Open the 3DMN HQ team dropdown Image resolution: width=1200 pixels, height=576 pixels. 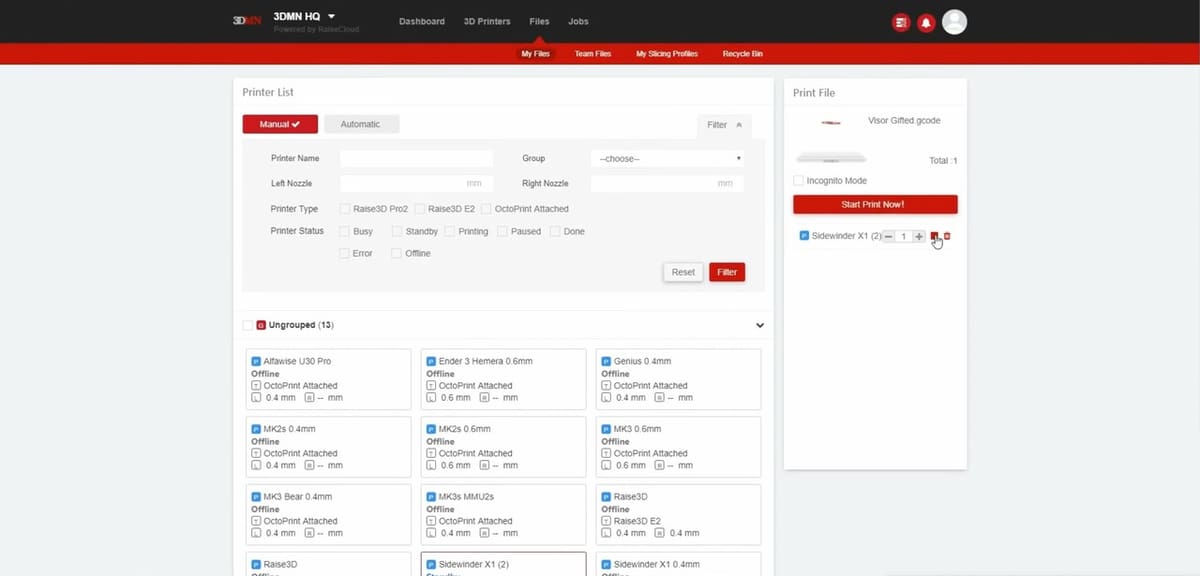304,16
